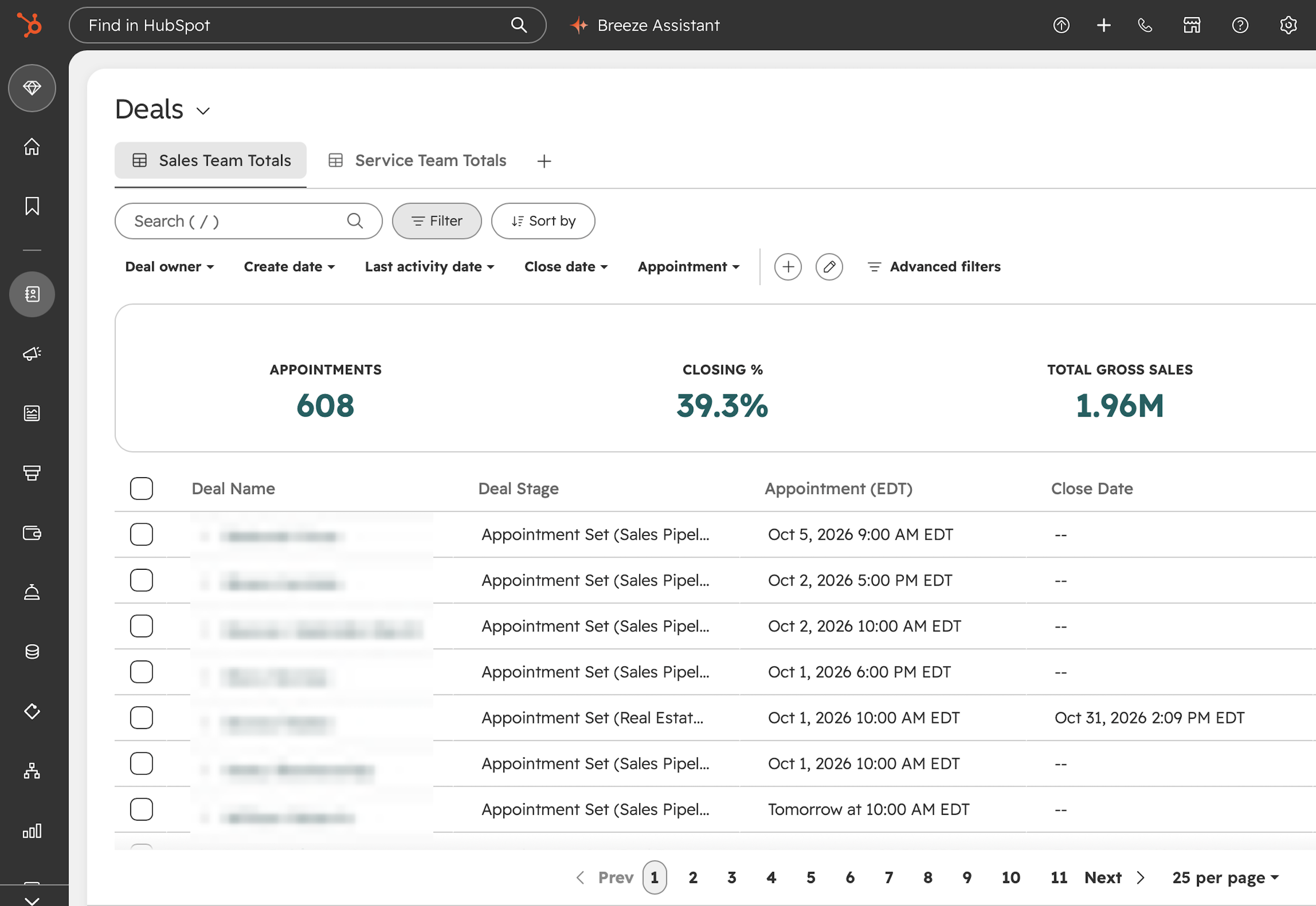Open Last activity date filter dropdown
The height and width of the screenshot is (906, 1316).
click(430, 267)
